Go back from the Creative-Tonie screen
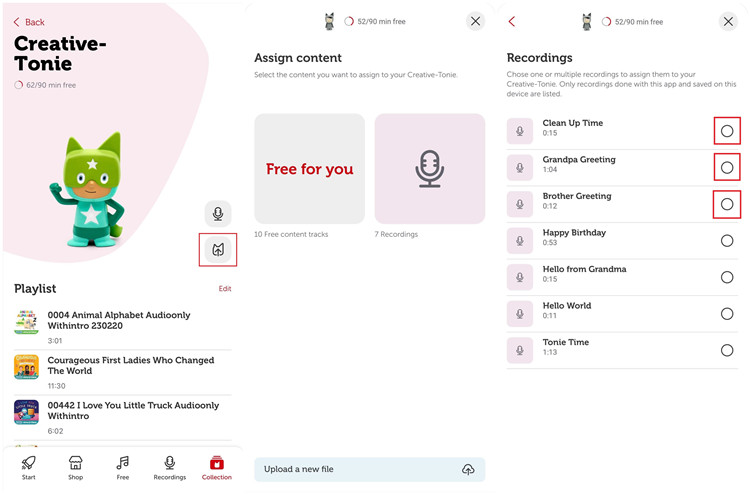The image size is (750, 494). point(29,22)
